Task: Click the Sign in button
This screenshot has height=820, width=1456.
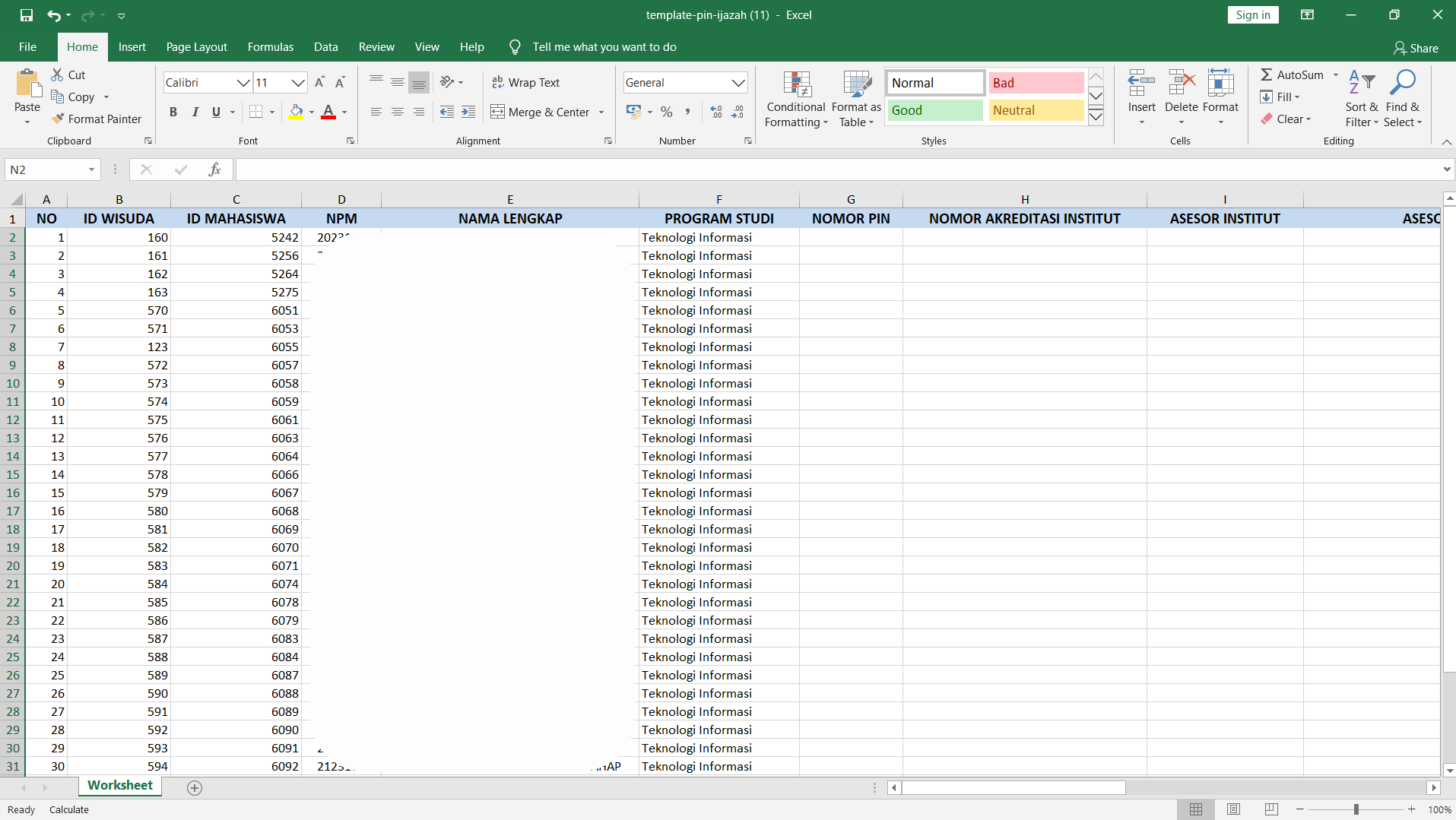Action: 1252,15
